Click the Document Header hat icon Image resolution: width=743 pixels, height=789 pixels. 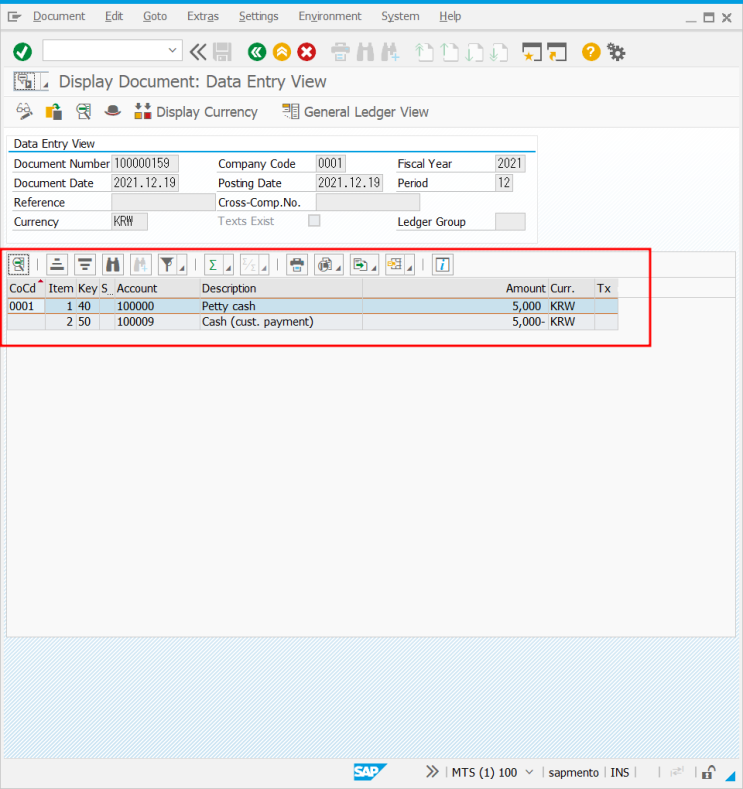pyautogui.click(x=112, y=112)
